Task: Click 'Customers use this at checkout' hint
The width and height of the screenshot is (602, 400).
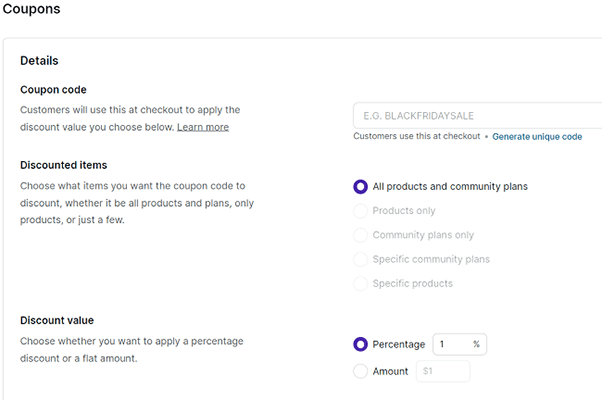Action: (x=417, y=136)
